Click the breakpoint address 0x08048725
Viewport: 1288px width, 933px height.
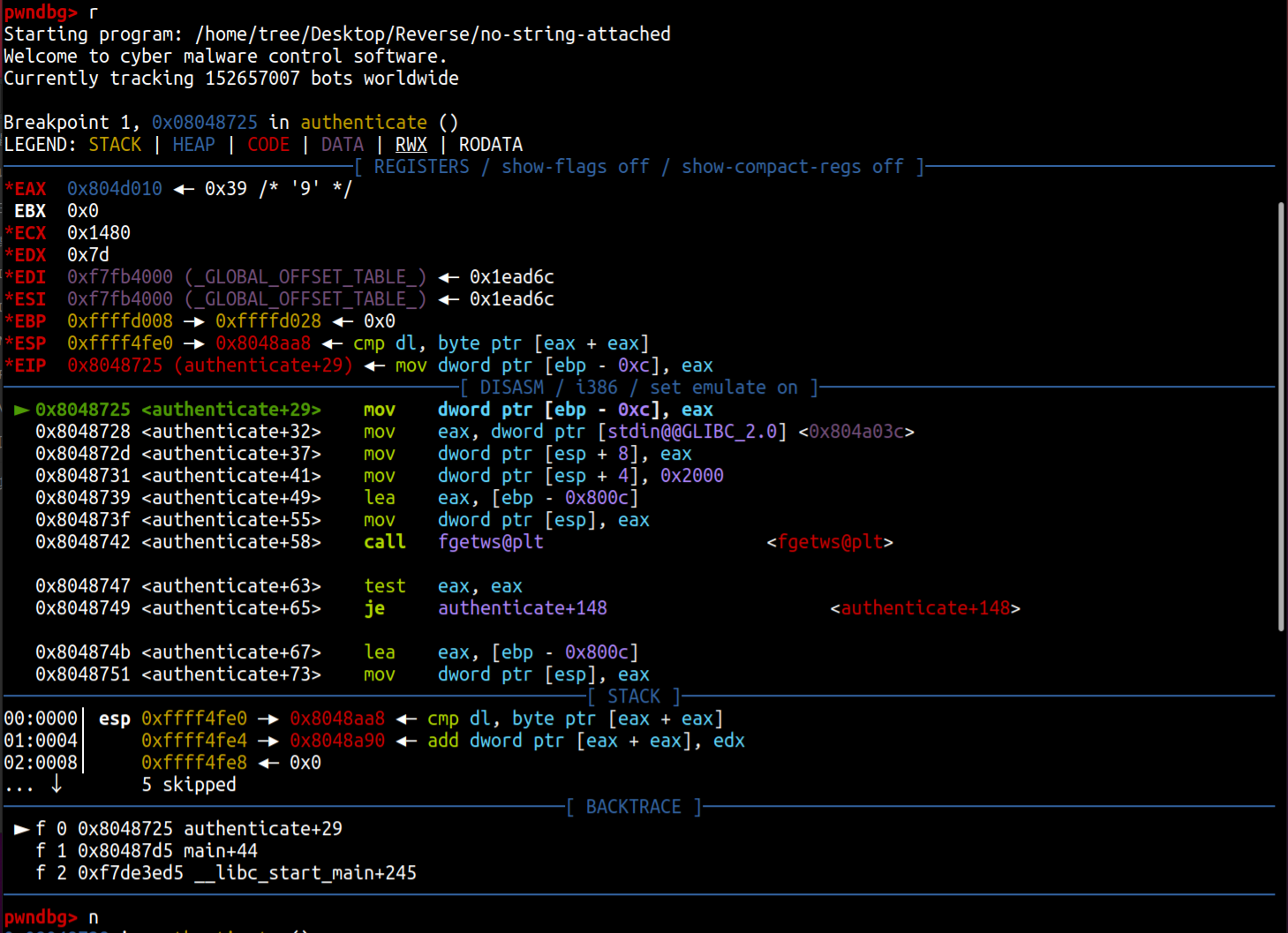click(205, 123)
